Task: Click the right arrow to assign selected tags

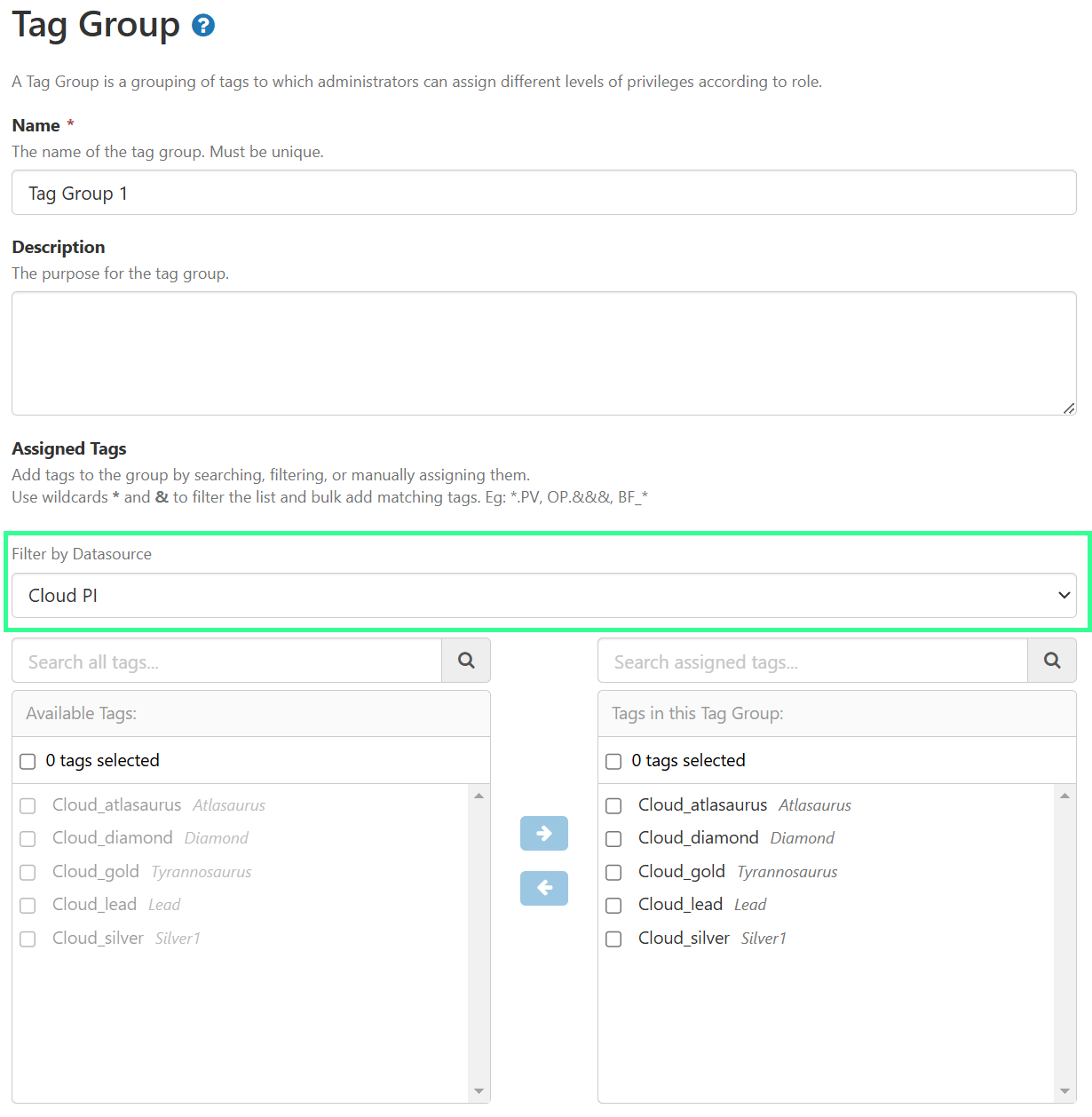Action: coord(543,833)
